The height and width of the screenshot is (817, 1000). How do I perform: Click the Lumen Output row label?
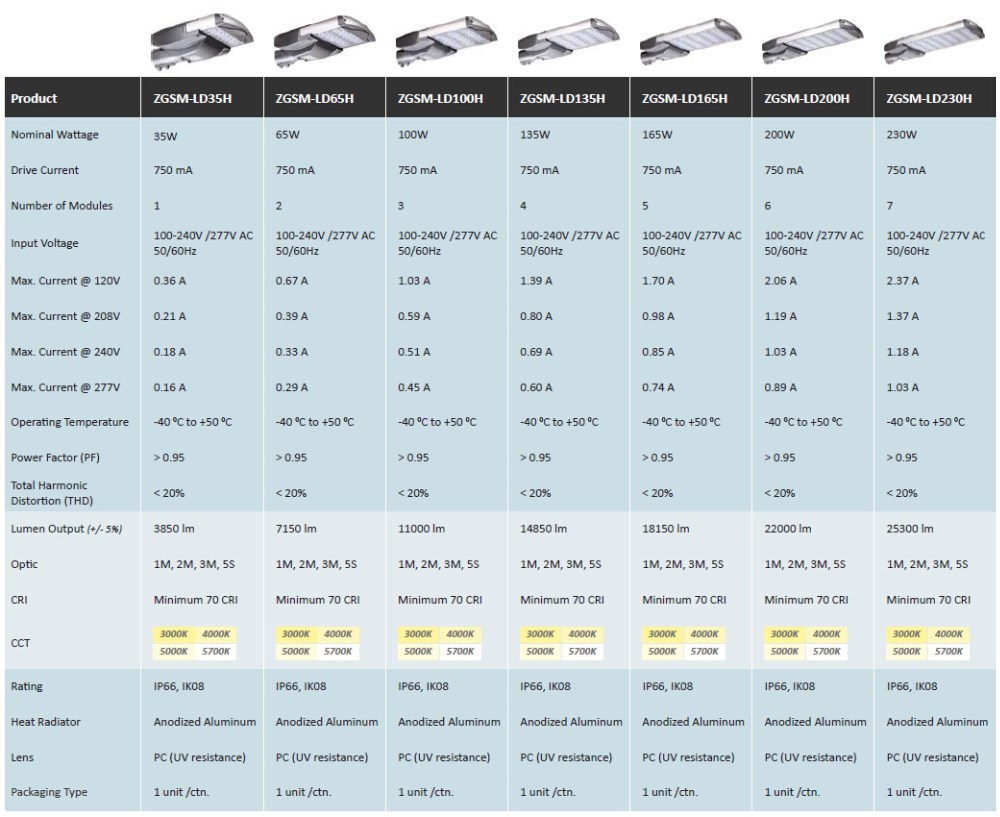66,529
